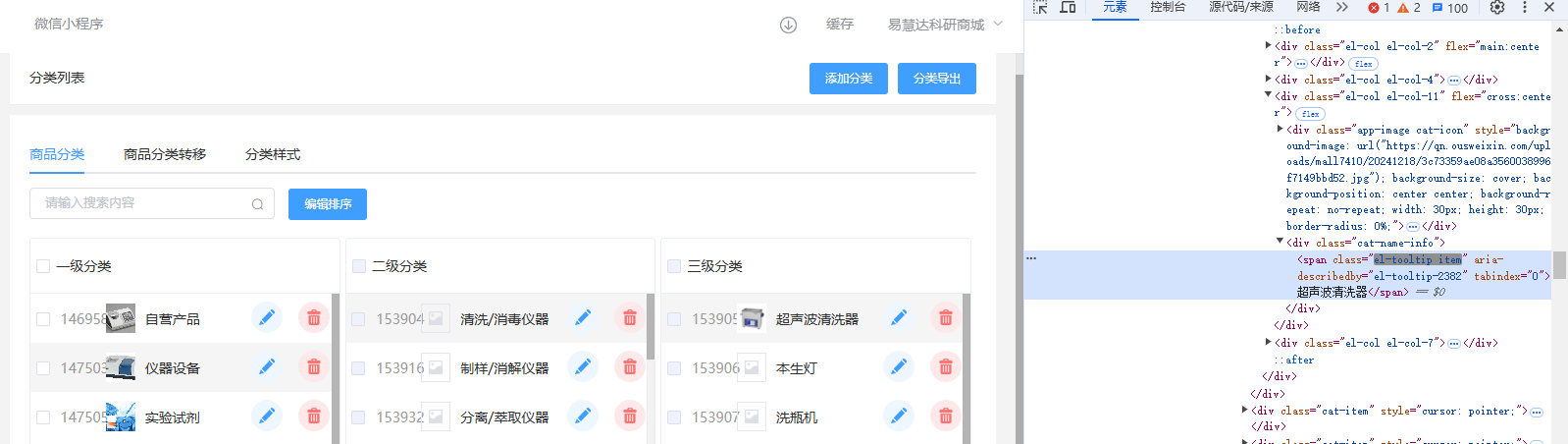Open the 100 messages issues badge
Image resolution: width=1568 pixels, height=444 pixels.
pos(1450,8)
